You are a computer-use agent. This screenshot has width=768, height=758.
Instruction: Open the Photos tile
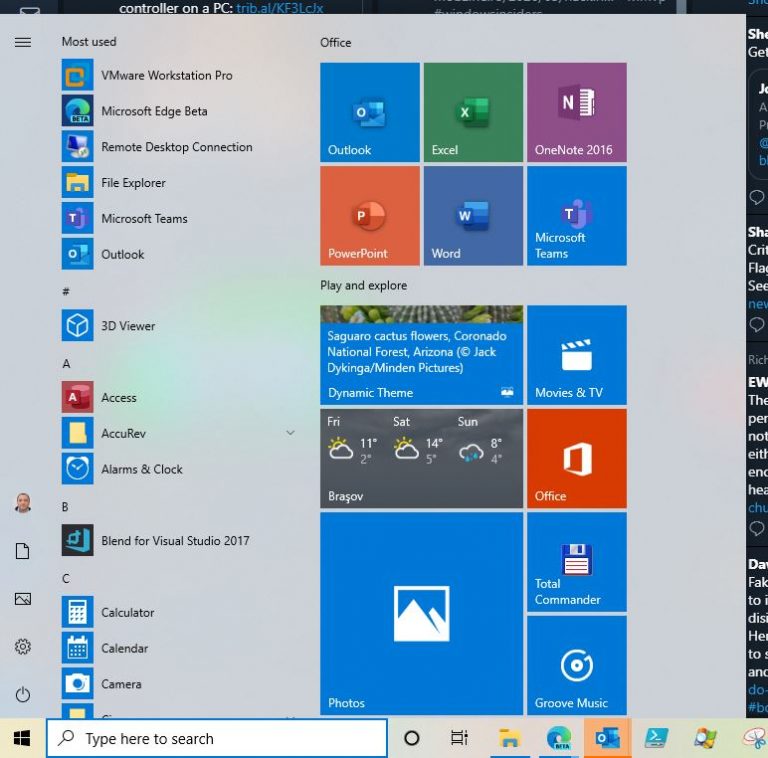point(422,614)
